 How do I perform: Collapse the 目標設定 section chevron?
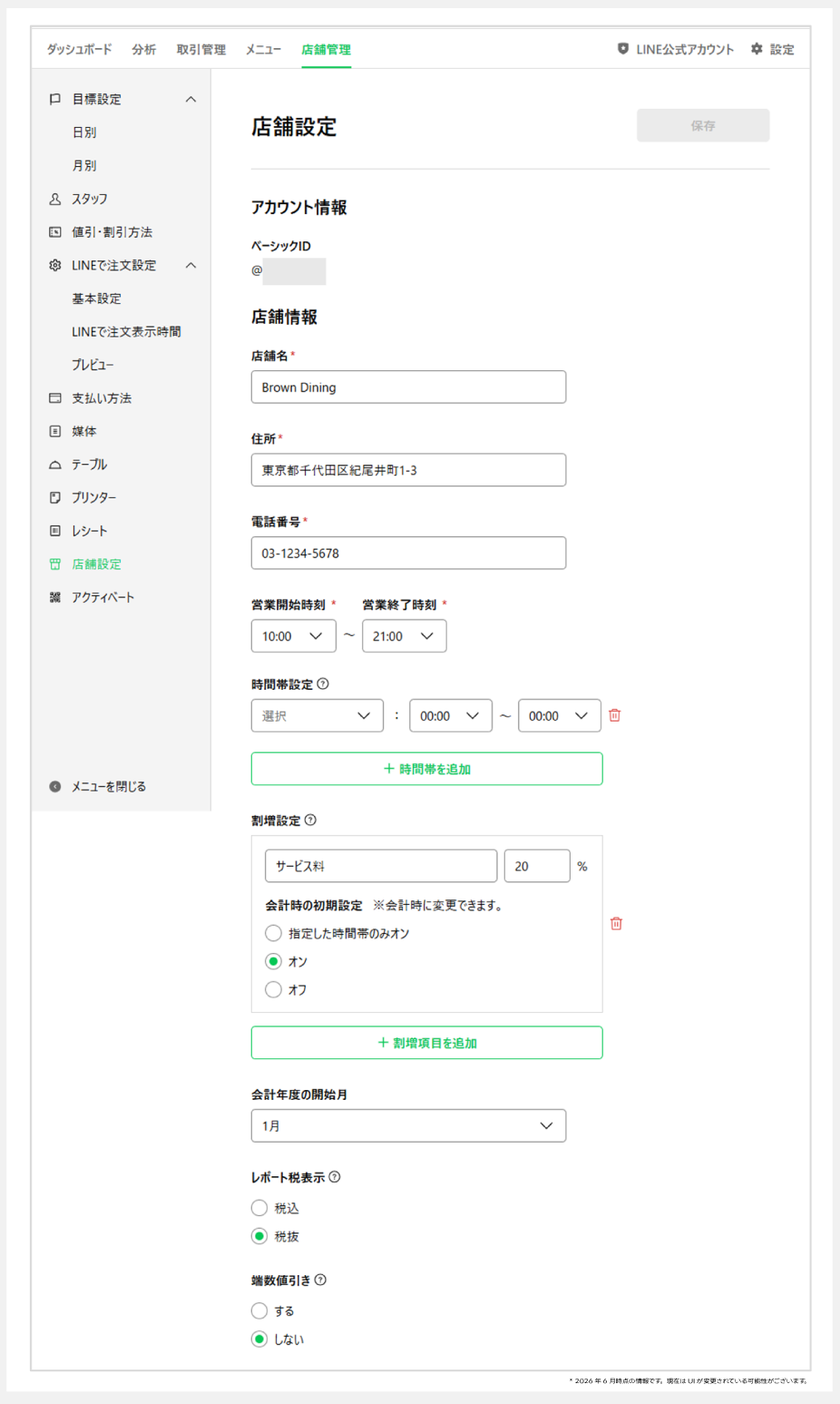[190, 99]
